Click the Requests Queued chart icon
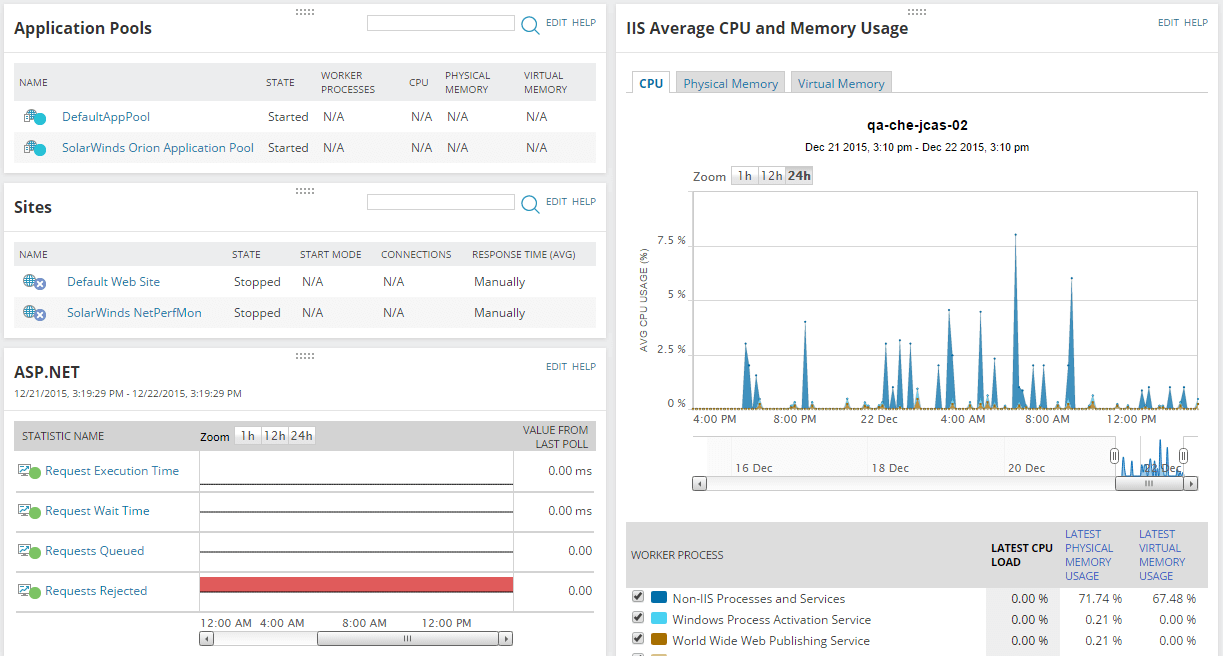This screenshot has height=656, width=1223. pos(26,551)
